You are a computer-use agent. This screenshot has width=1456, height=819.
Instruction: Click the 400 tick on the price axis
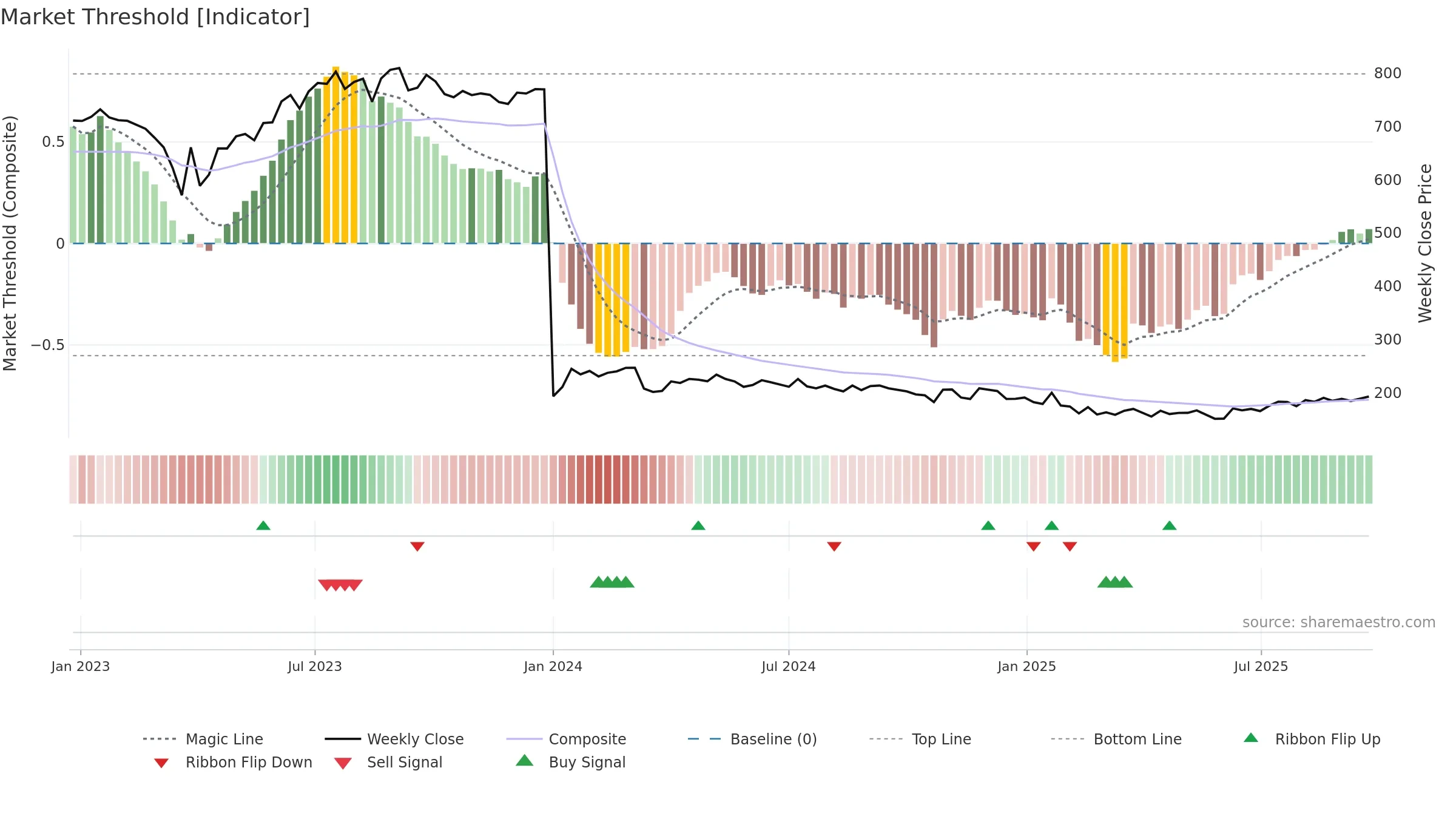tap(1388, 286)
